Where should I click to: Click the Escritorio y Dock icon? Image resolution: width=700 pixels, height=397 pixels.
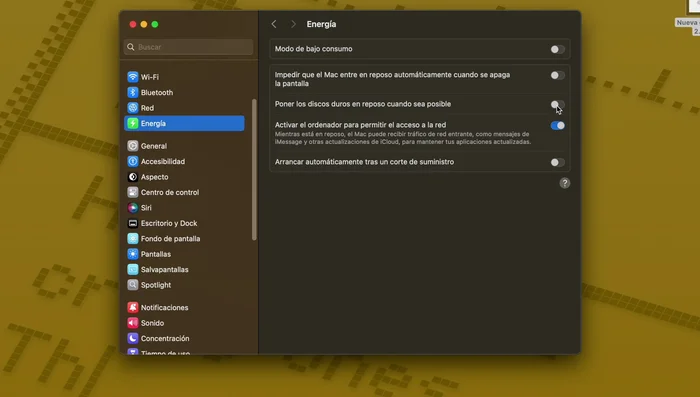[133, 223]
